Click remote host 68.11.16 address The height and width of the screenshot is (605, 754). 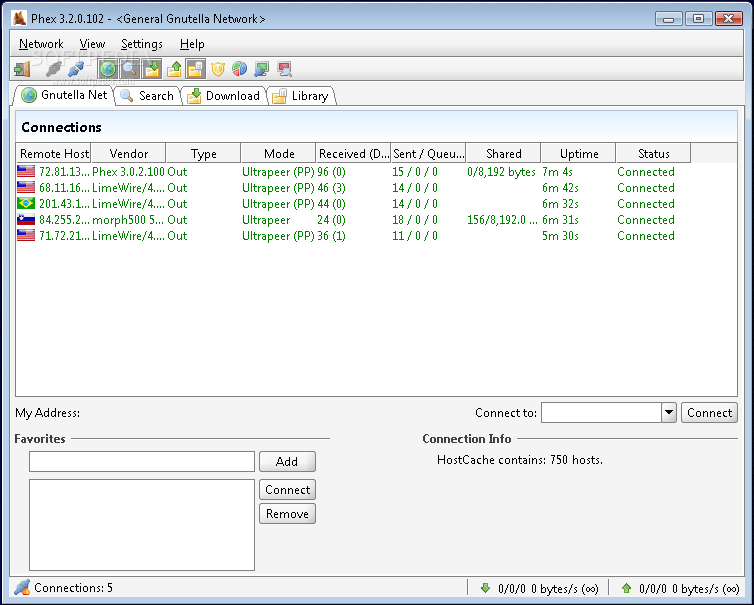point(64,188)
